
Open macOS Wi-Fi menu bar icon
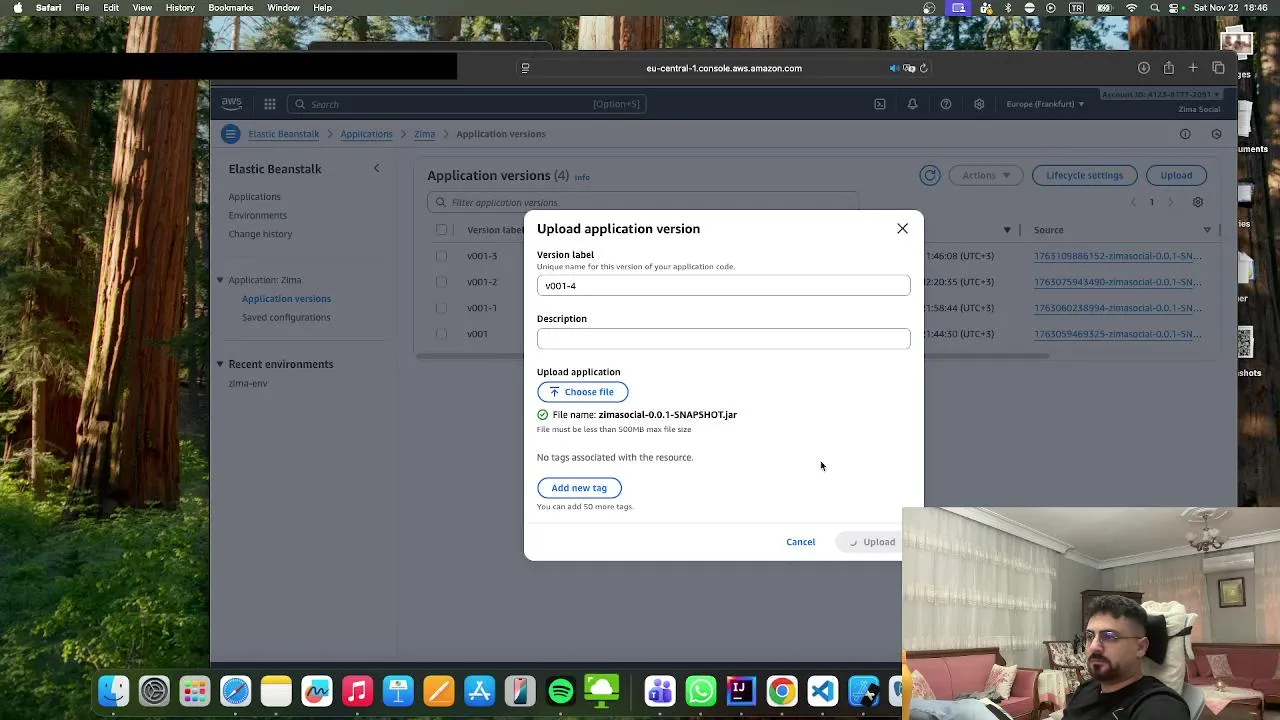[1132, 8]
